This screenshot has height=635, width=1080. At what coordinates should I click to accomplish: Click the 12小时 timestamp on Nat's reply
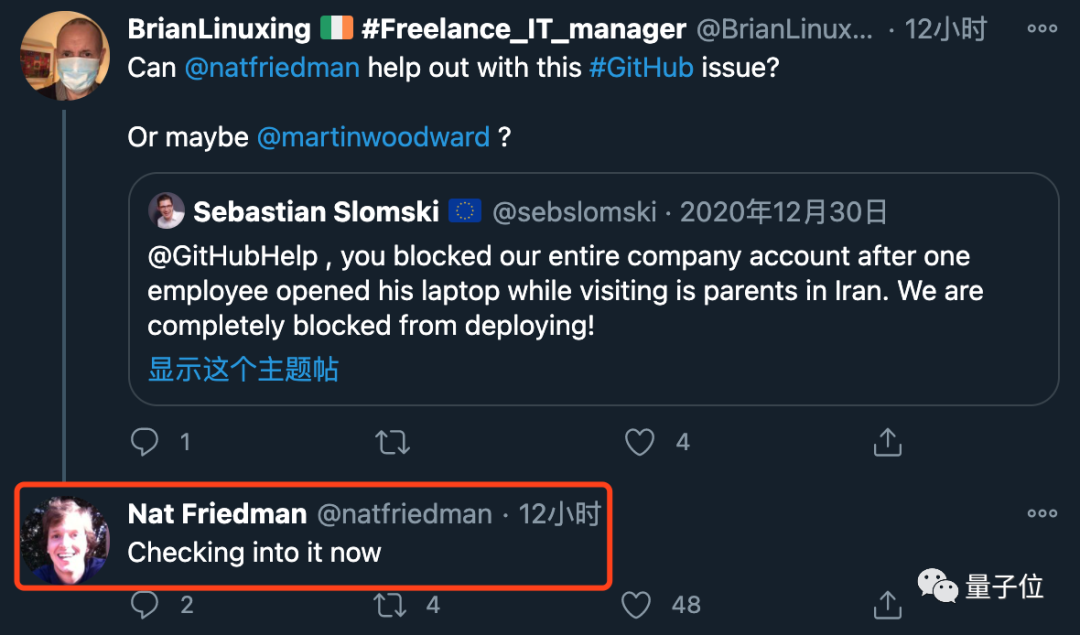coord(559,514)
